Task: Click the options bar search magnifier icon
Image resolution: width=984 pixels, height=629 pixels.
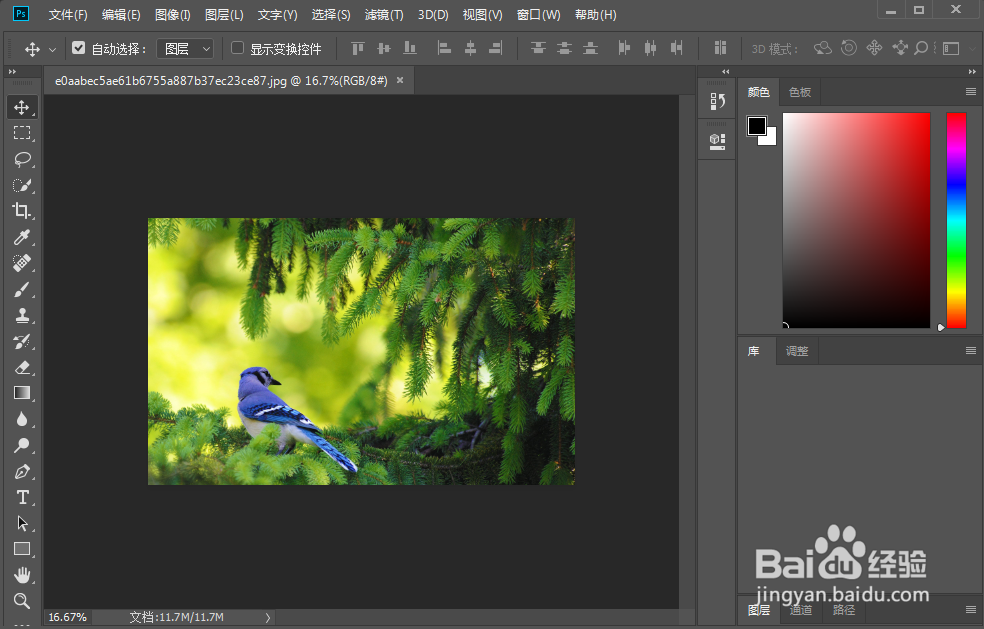Action: pyautogui.click(x=921, y=48)
